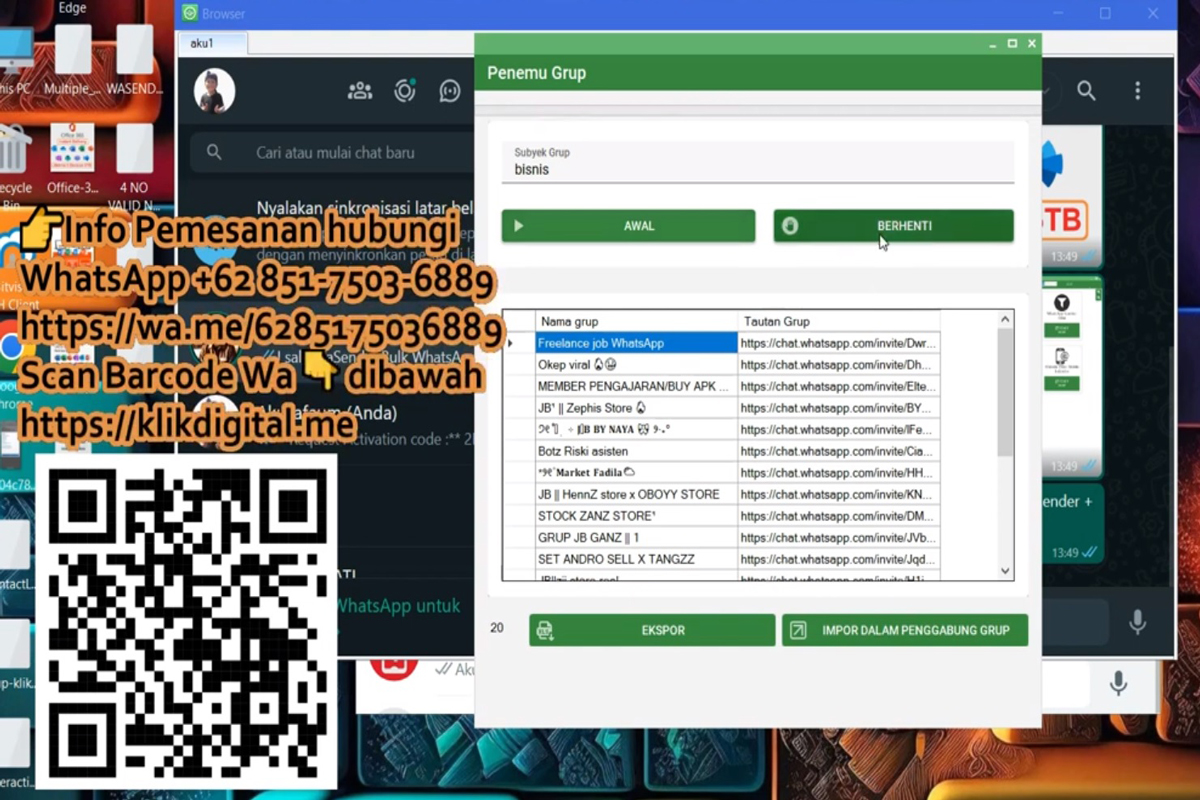This screenshot has width=1200, height=800.
Task: Click the invite link ending 'lFe...'
Action: pos(839,429)
